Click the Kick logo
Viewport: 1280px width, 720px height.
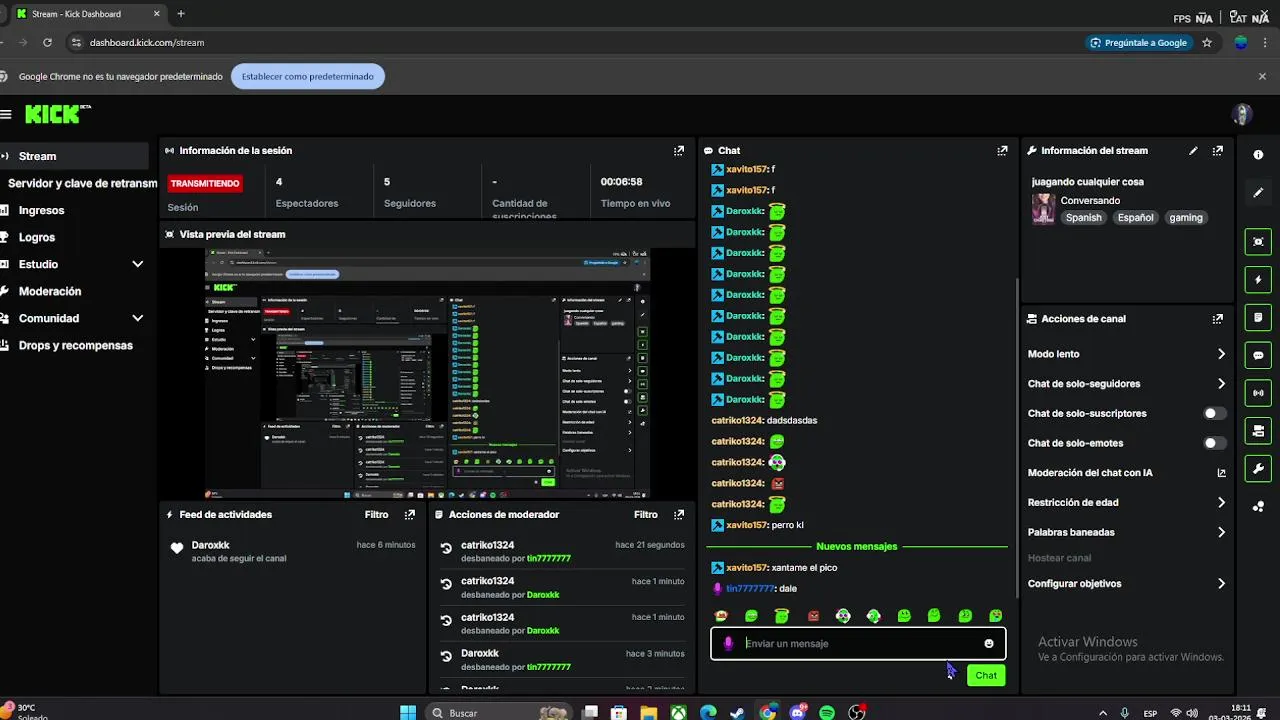pos(57,114)
